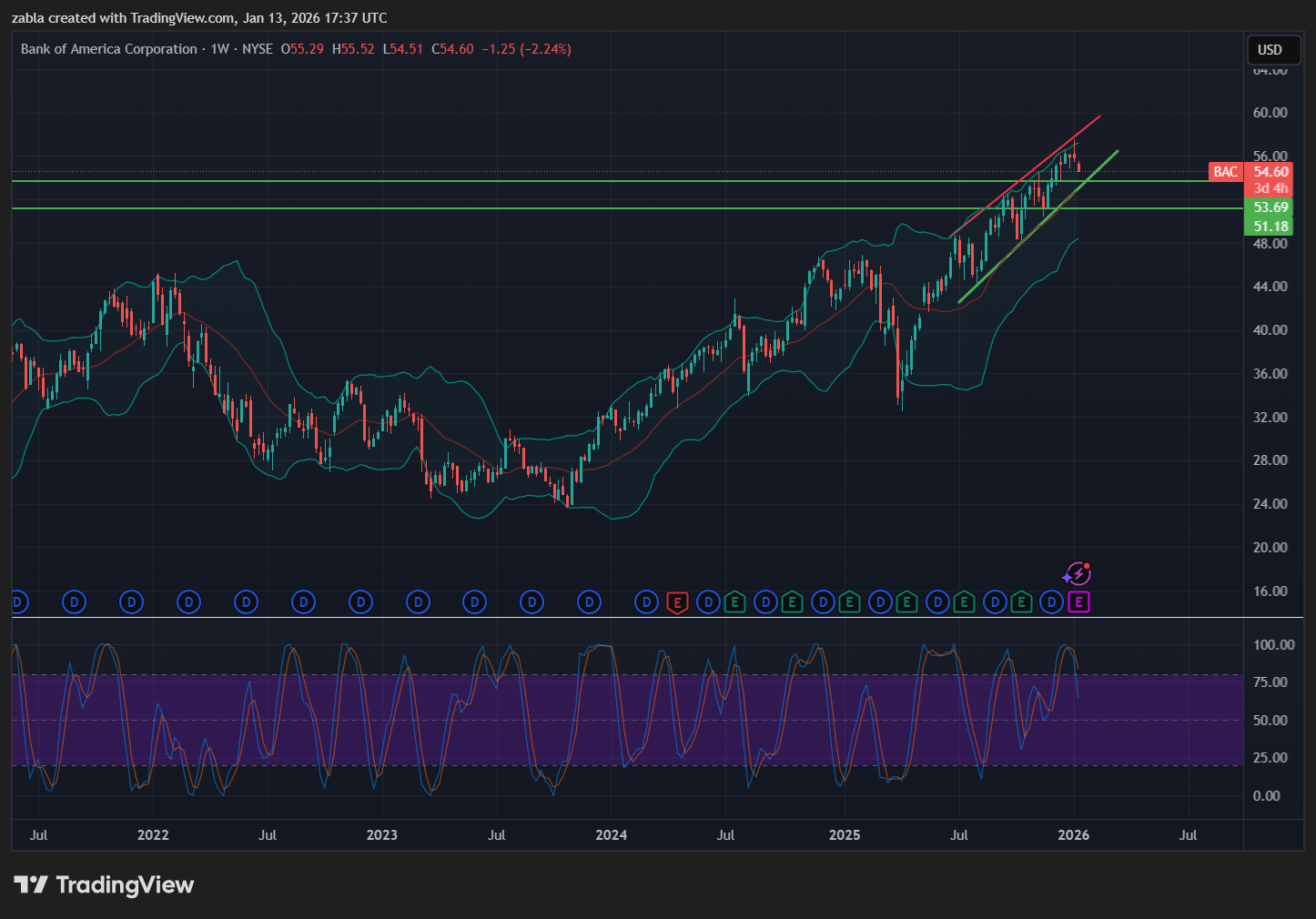Click the Bank of America Corporation symbol title
This screenshot has height=919, width=1316.
109,49
